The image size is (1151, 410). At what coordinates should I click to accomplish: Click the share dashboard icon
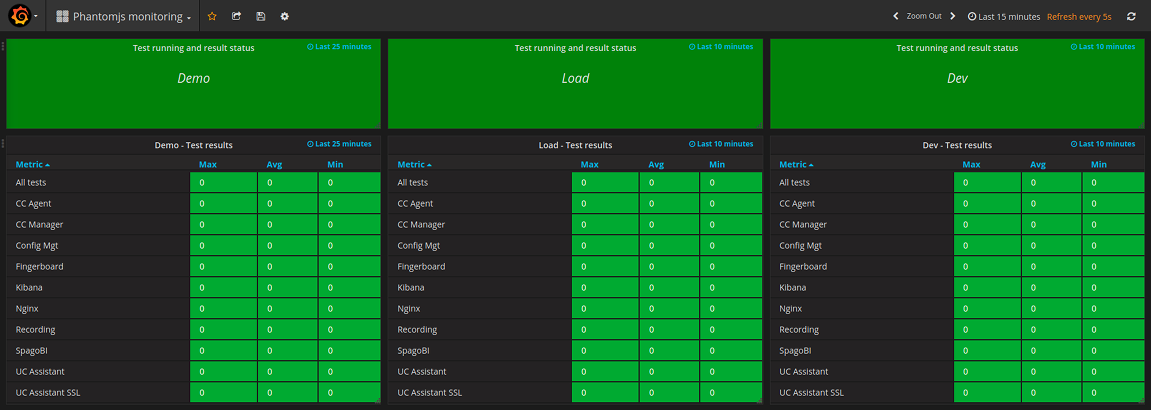point(236,17)
